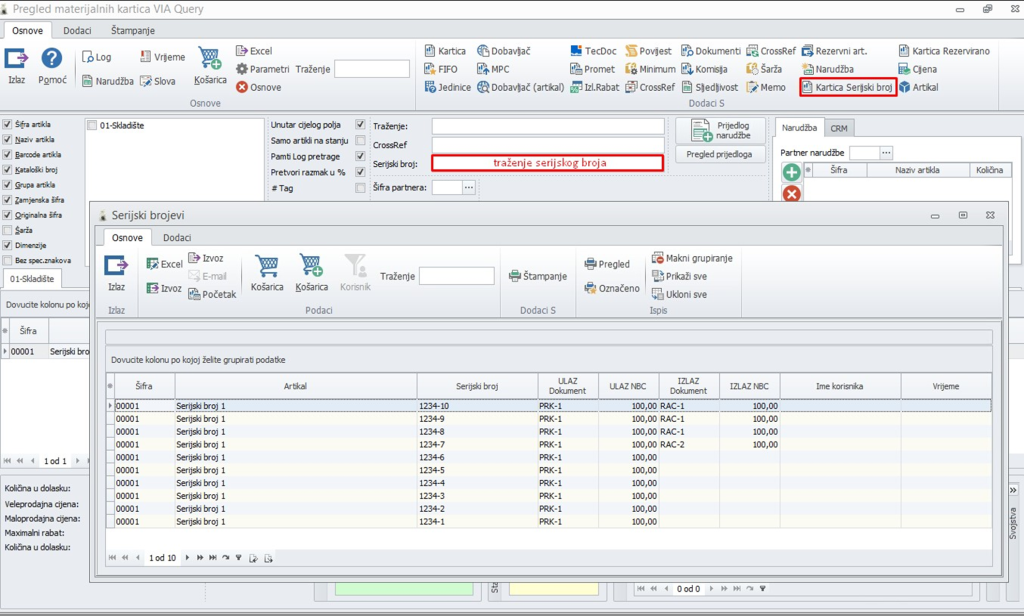This screenshot has width=1024, height=616.
Task: Click the Prijedlog narudžbe button
Action: [x=720, y=130]
